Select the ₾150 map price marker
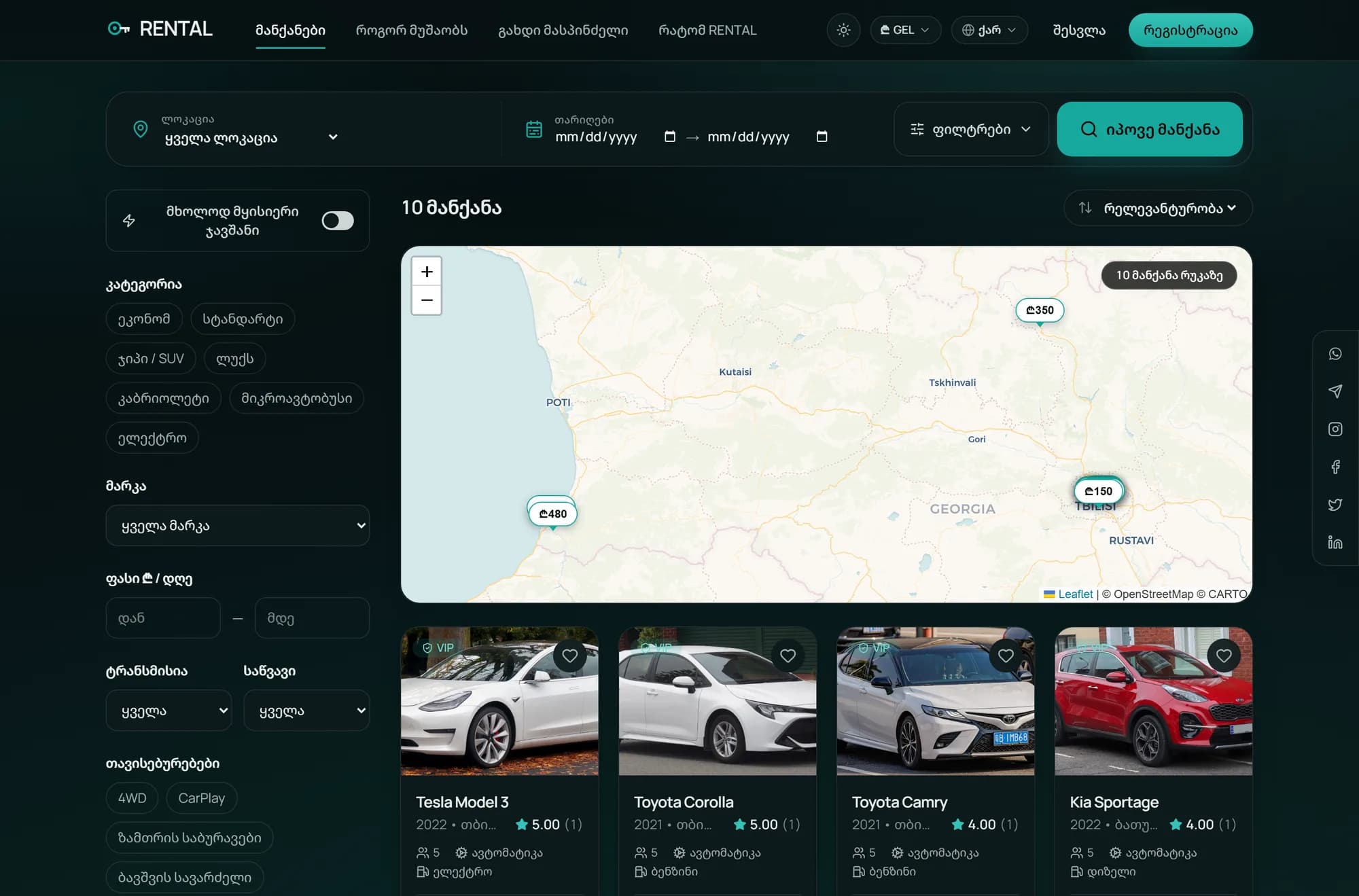1359x896 pixels. (x=1099, y=491)
